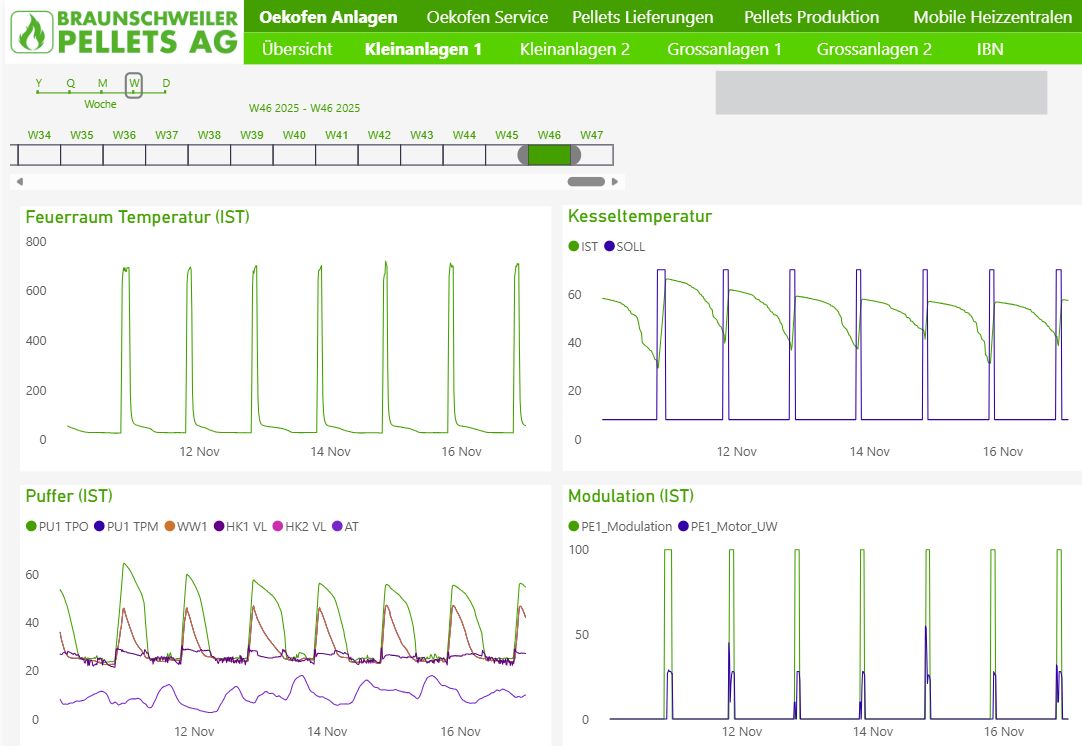Image resolution: width=1082 pixels, height=746 pixels.
Task: Click the timeline right scroll arrow
Action: pyautogui.click(x=615, y=182)
